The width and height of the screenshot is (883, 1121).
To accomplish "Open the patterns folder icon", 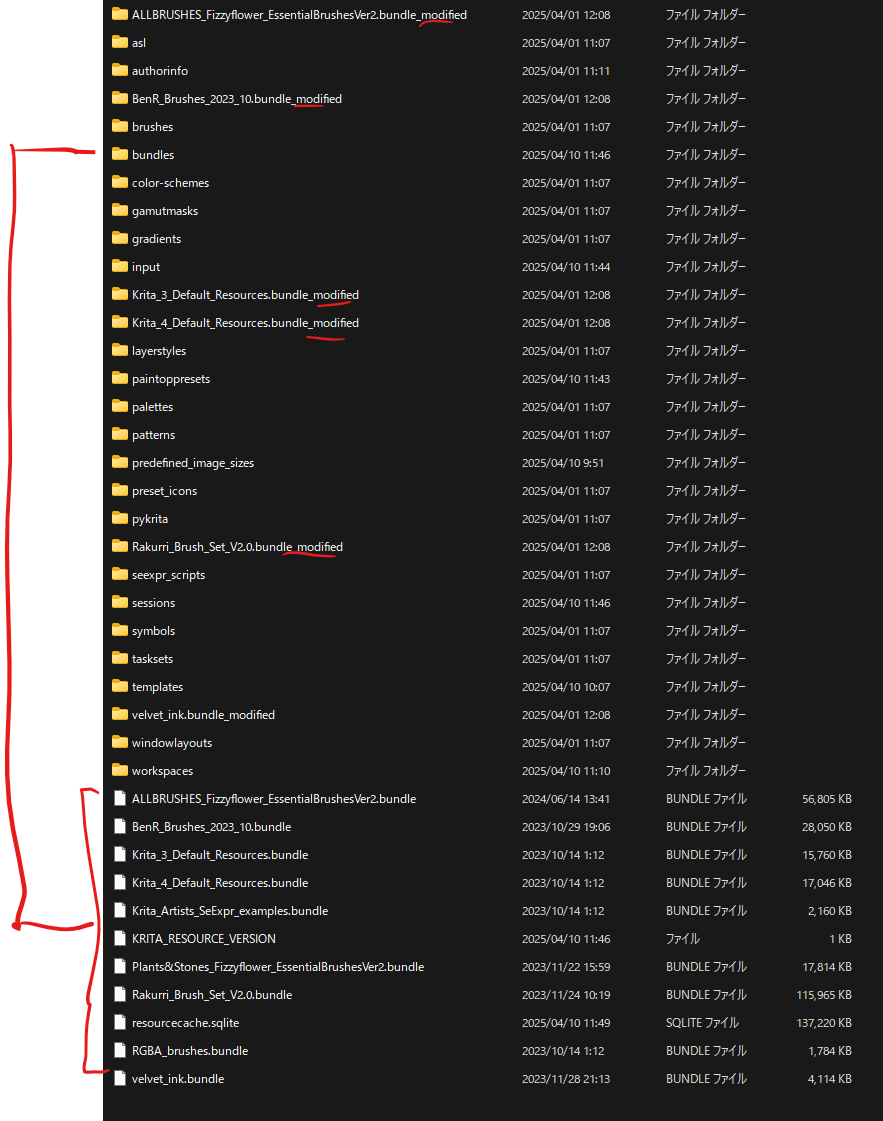I will coord(120,434).
